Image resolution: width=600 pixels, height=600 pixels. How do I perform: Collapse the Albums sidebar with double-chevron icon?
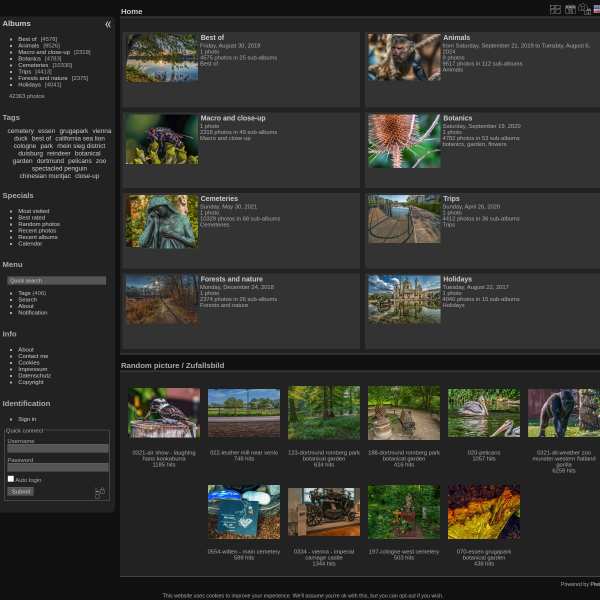pos(108,24)
